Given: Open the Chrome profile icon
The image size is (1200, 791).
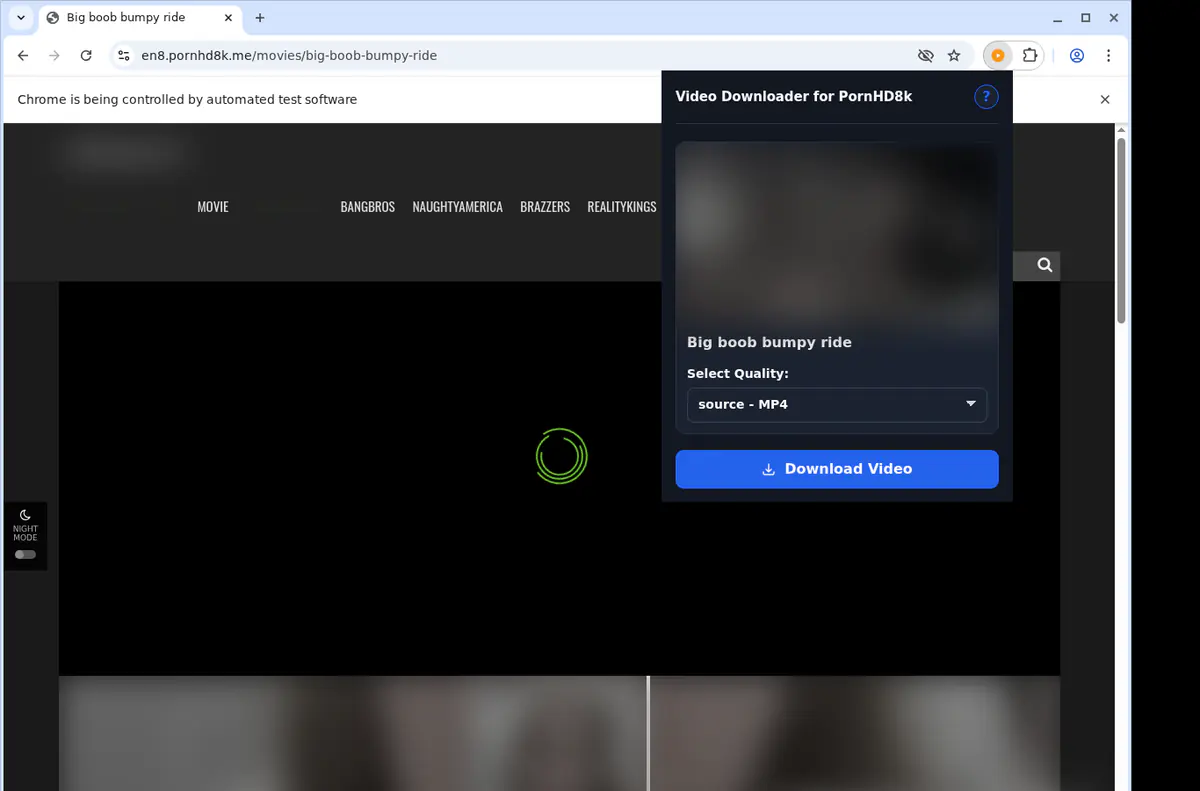Looking at the screenshot, I should click(1077, 56).
